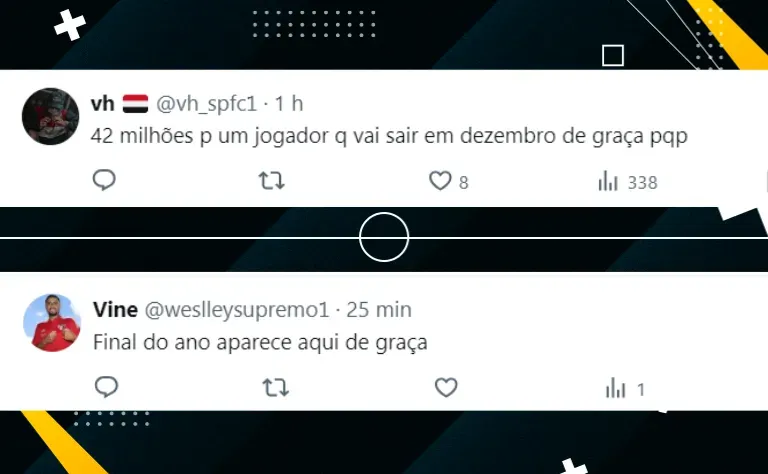The height and width of the screenshot is (474, 768).
Task: Open the @vh_spfc1 handle link
Action: coord(206,104)
